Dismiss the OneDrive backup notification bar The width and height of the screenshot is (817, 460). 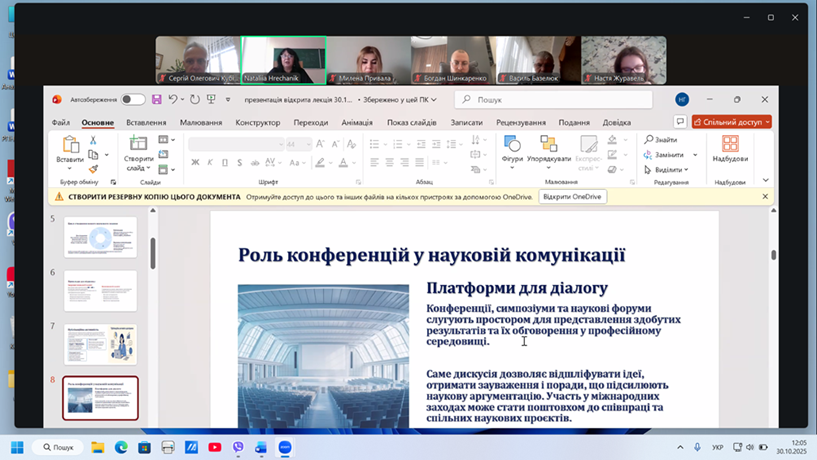tap(765, 197)
